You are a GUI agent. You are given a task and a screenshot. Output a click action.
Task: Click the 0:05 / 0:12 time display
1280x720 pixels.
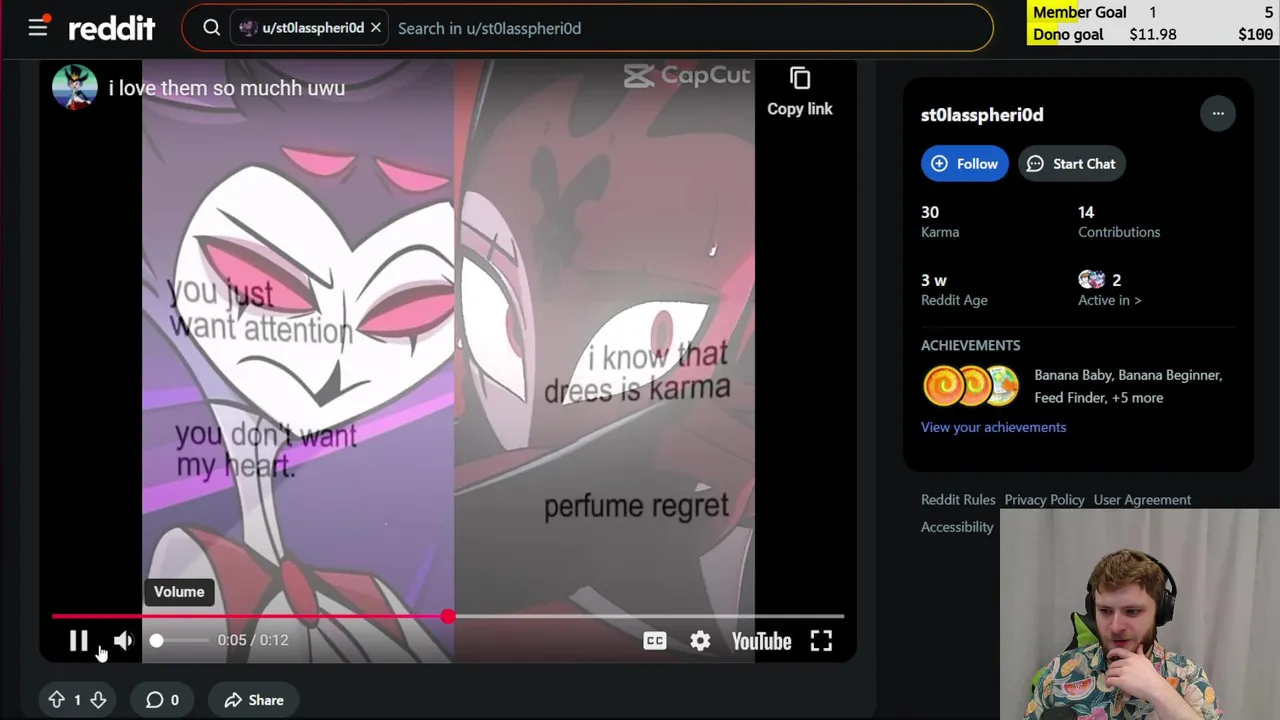click(253, 640)
